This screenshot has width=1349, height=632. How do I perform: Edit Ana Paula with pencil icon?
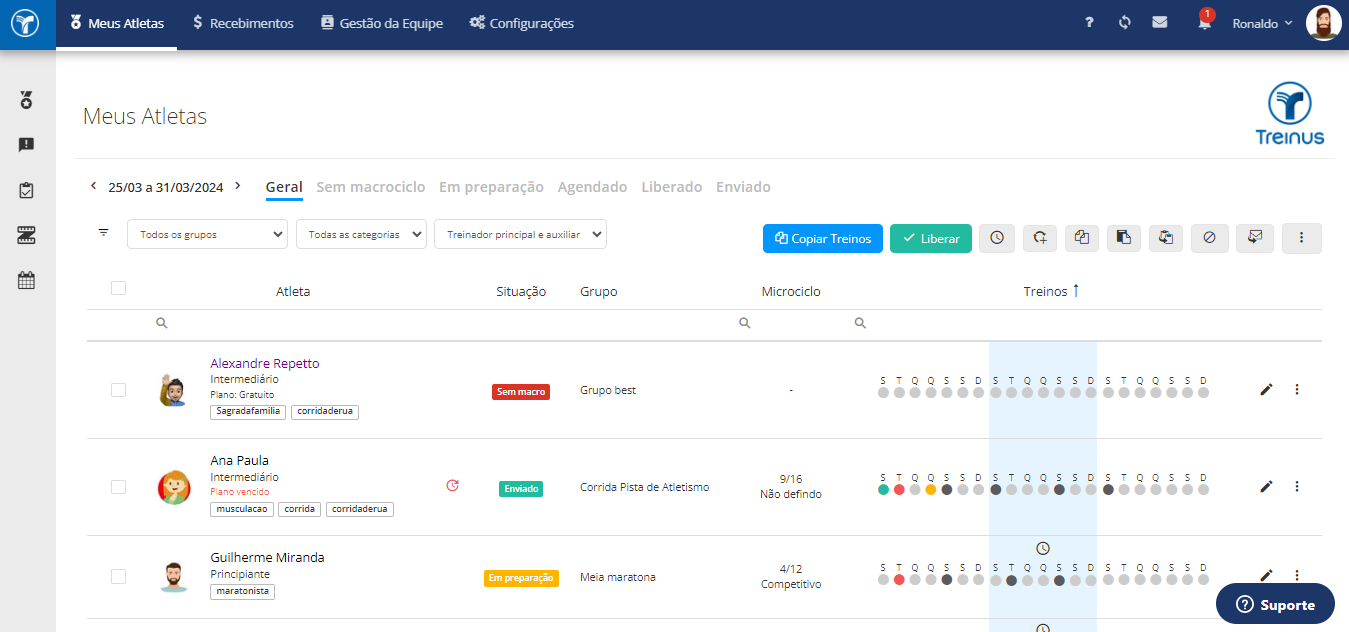click(1266, 487)
